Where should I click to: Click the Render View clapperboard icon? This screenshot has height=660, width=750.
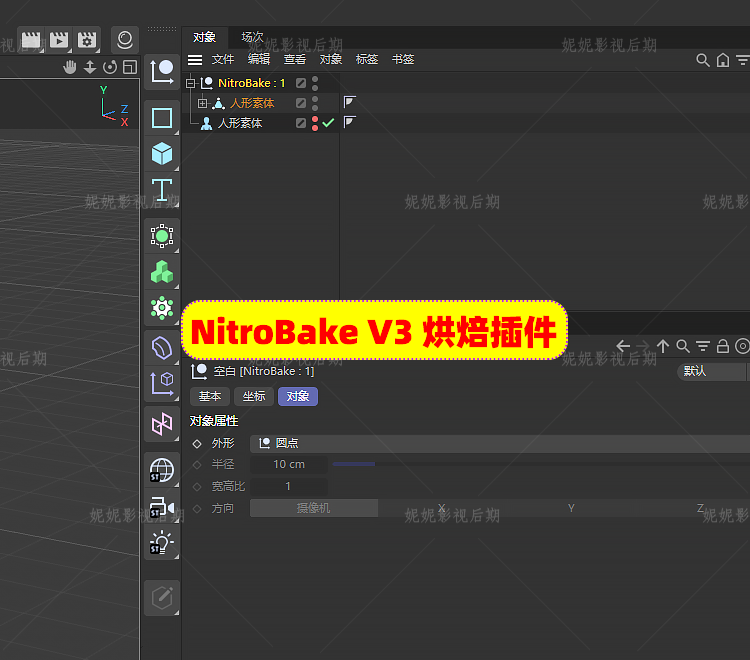tap(31, 40)
